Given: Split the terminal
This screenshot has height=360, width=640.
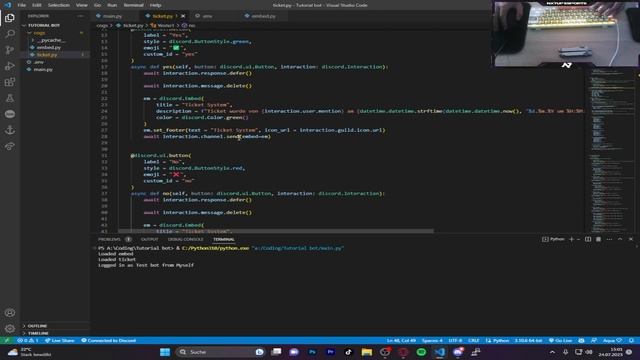Looking at the screenshot, I should [x=588, y=239].
